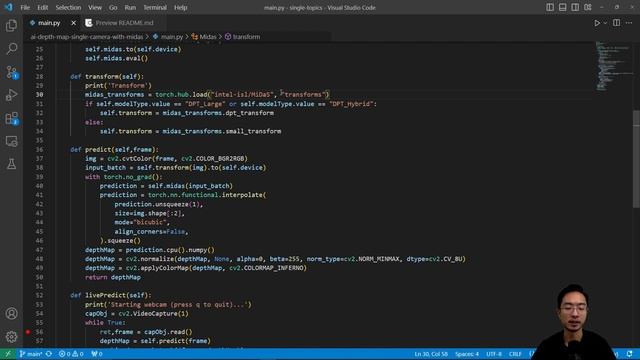The height and width of the screenshot is (360, 640).
Task: Open the Selection menu
Action: [68, 7]
